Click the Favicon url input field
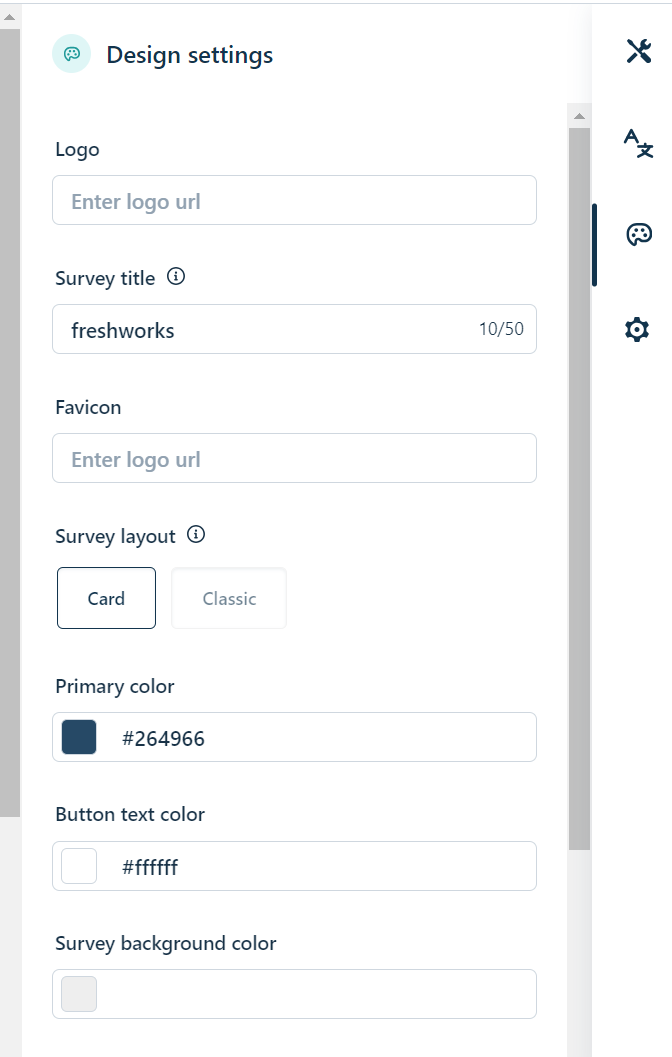Screen dimensions: 672x1057 [294, 459]
